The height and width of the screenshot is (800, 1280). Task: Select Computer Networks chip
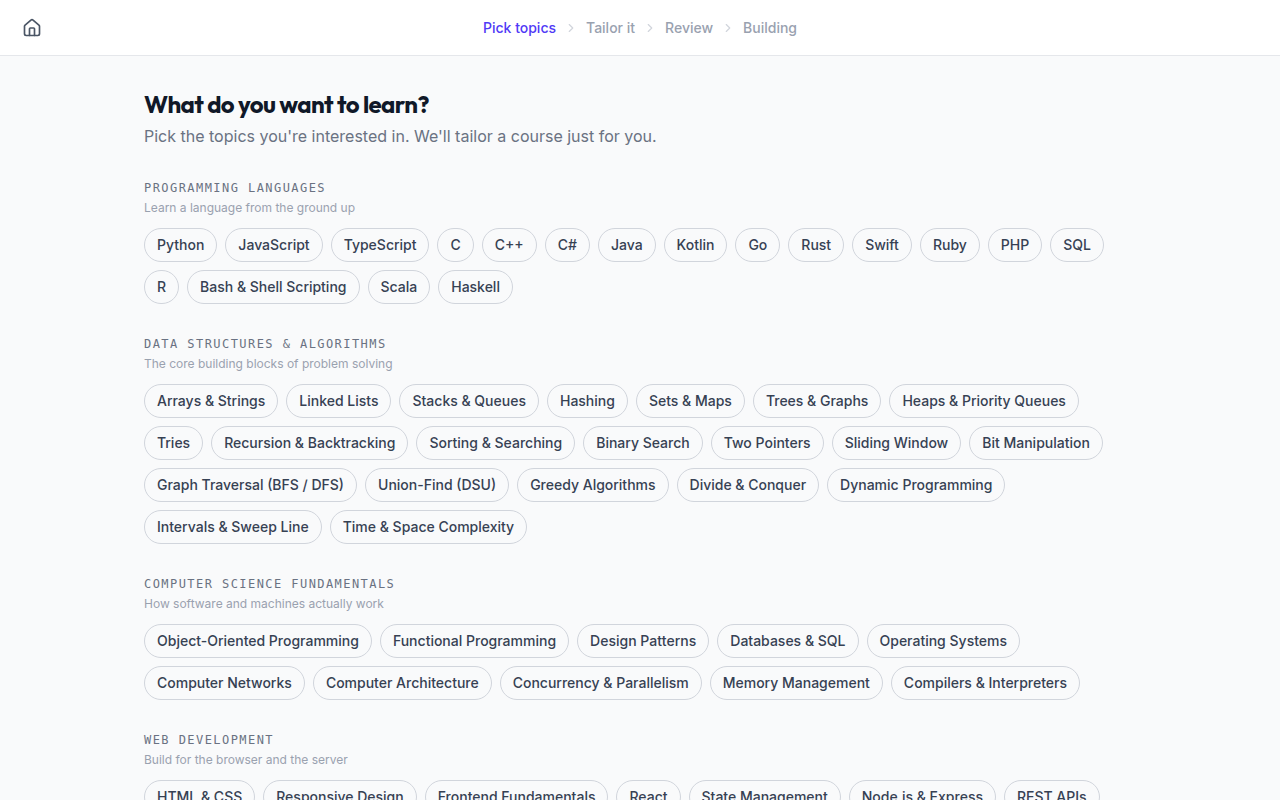(224, 683)
